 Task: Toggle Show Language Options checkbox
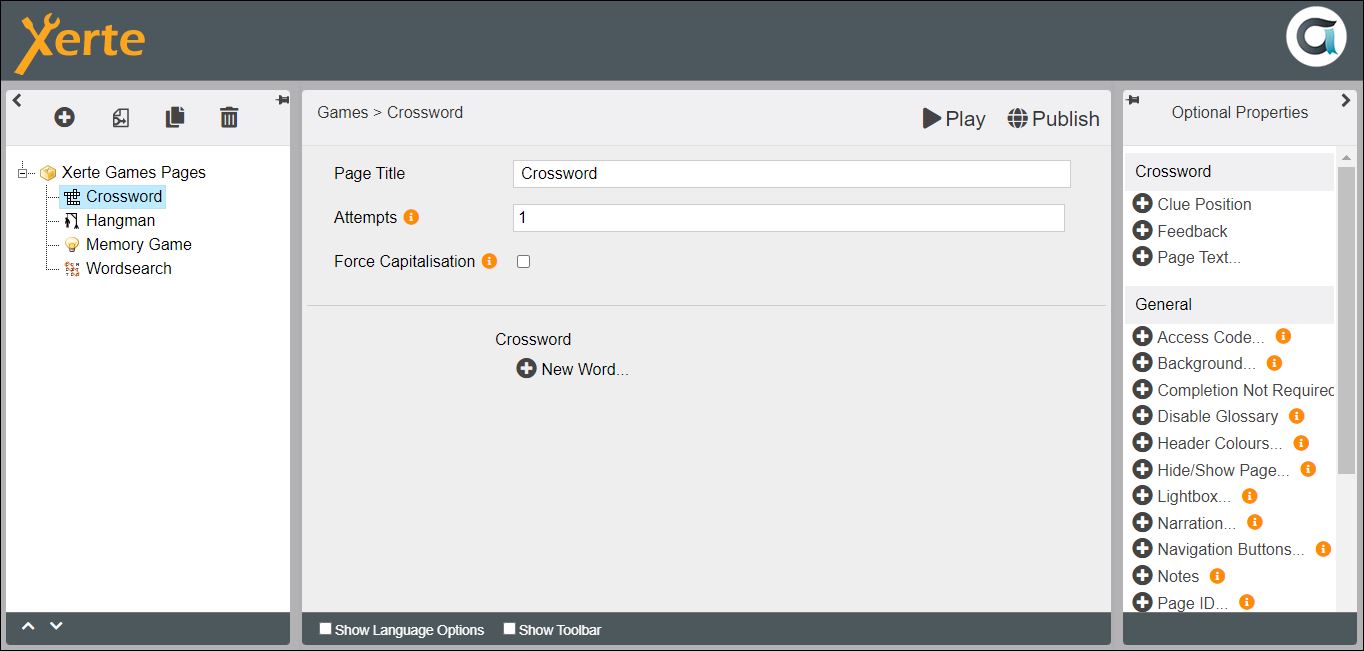coord(326,629)
